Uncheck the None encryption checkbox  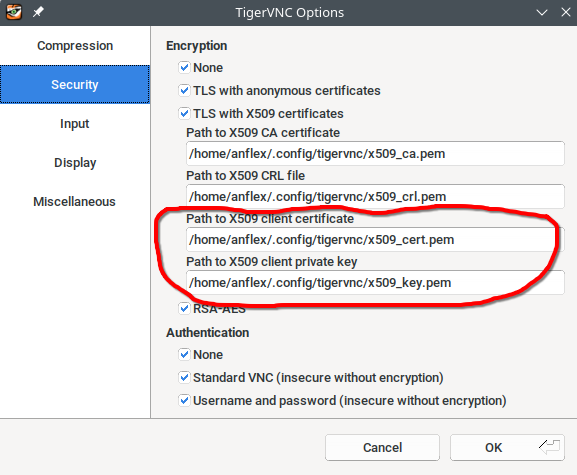click(184, 67)
